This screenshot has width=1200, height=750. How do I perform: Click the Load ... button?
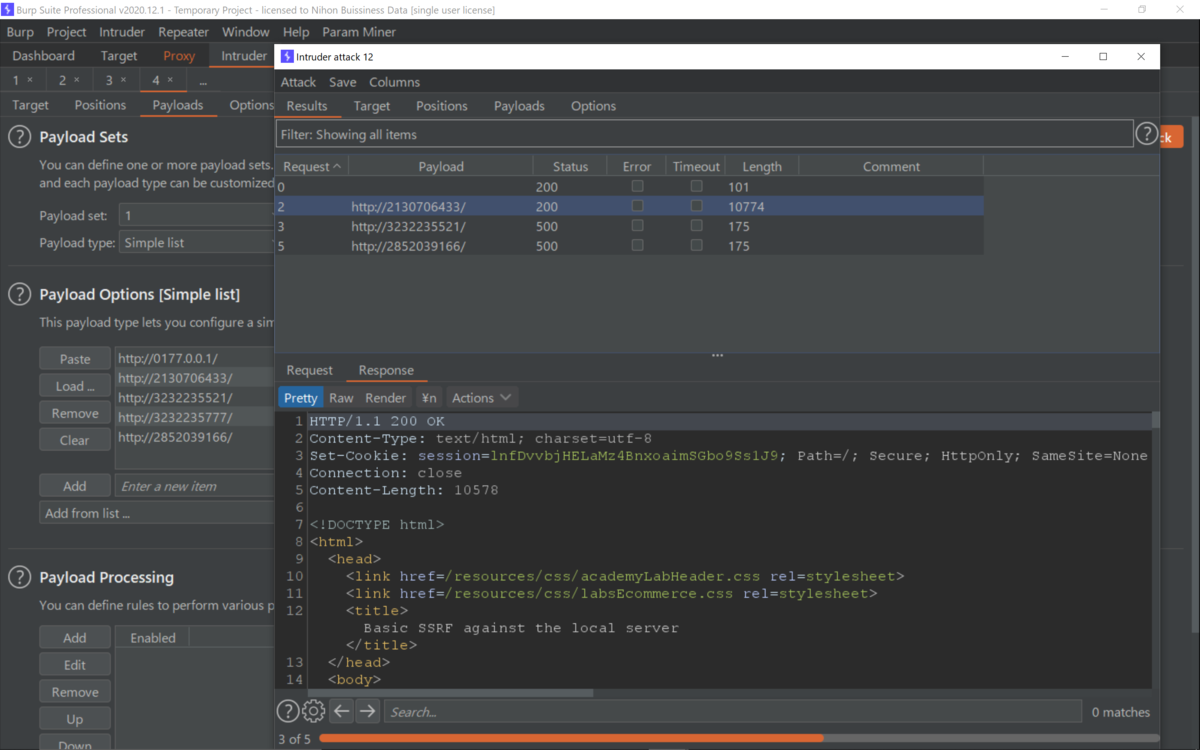pyautogui.click(x=75, y=386)
